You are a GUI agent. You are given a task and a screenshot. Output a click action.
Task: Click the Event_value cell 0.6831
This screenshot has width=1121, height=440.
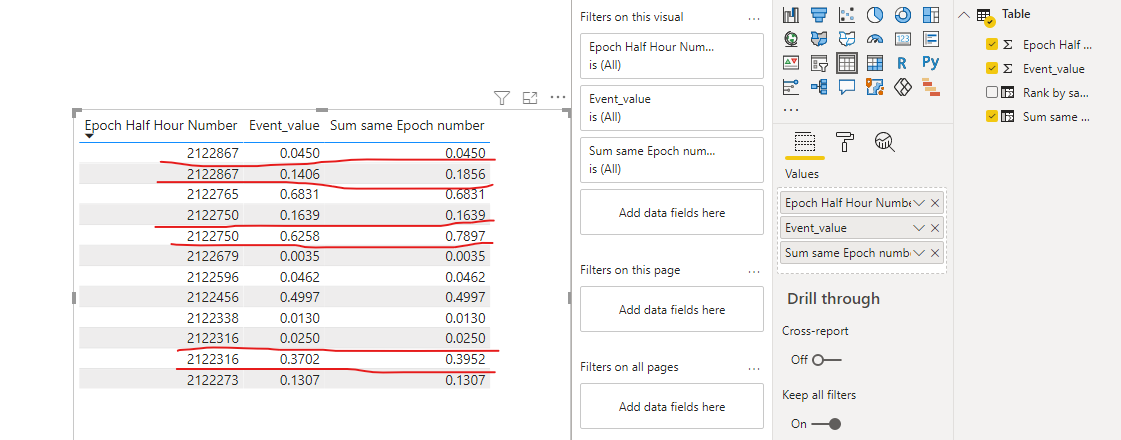pyautogui.click(x=300, y=194)
